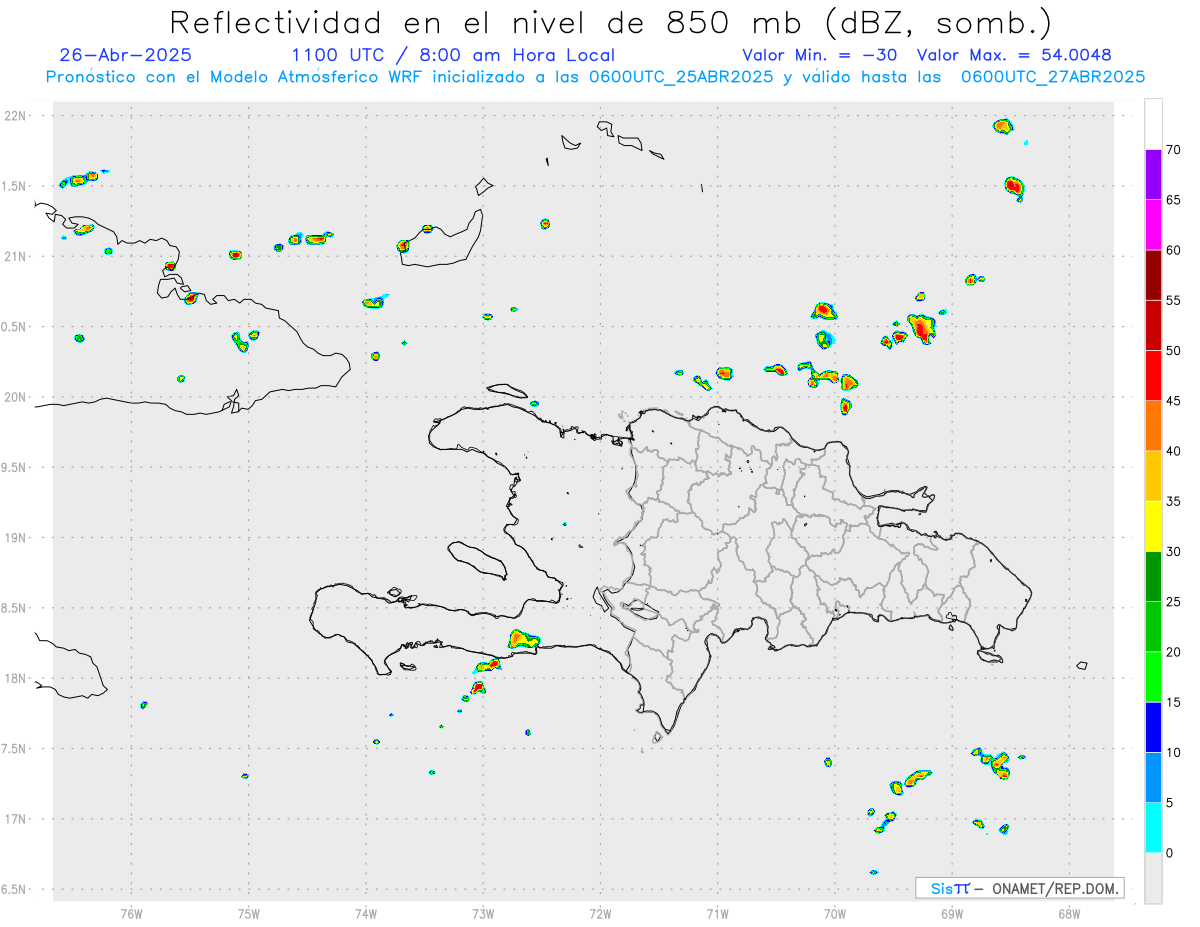The width and height of the screenshot is (1200, 927).
Task: Click the colorbar value label '35'
Action: pyautogui.click(x=1173, y=501)
